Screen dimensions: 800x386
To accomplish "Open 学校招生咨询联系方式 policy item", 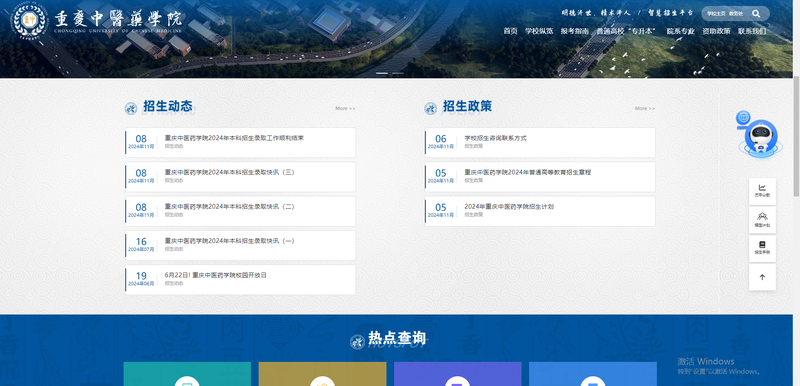I will tap(540, 142).
